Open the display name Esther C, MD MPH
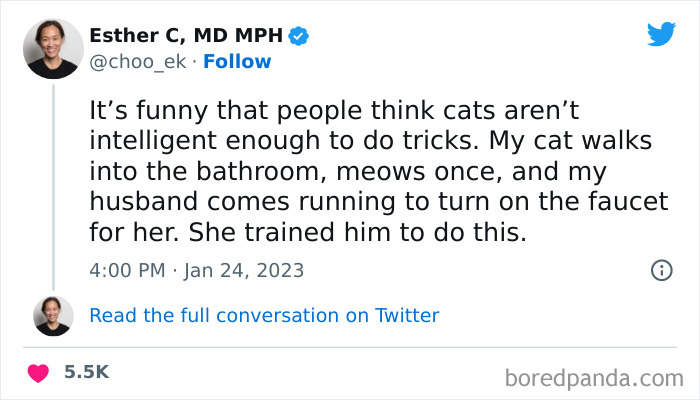 click(x=186, y=37)
